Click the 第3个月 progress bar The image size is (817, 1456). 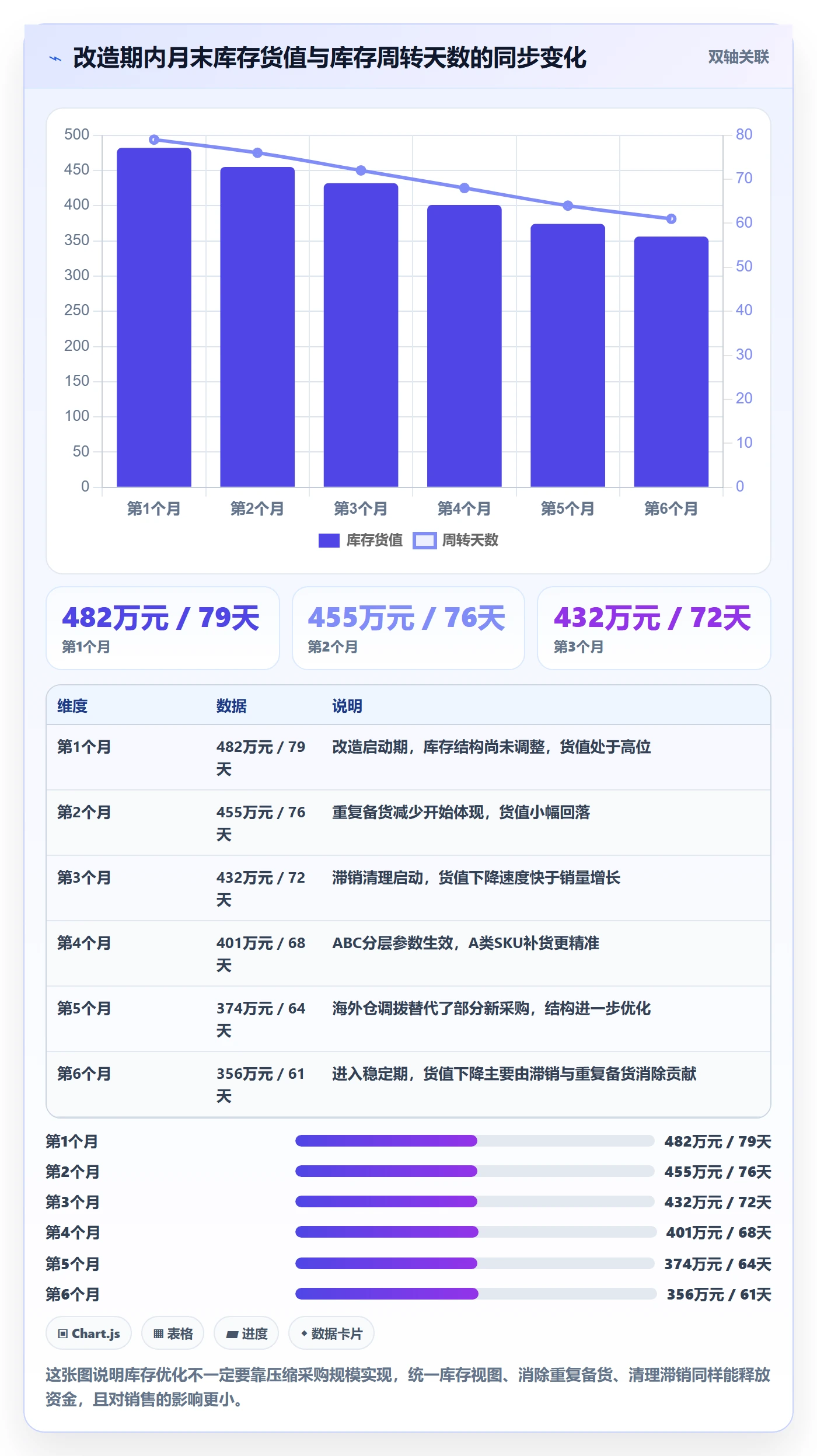tap(474, 1201)
